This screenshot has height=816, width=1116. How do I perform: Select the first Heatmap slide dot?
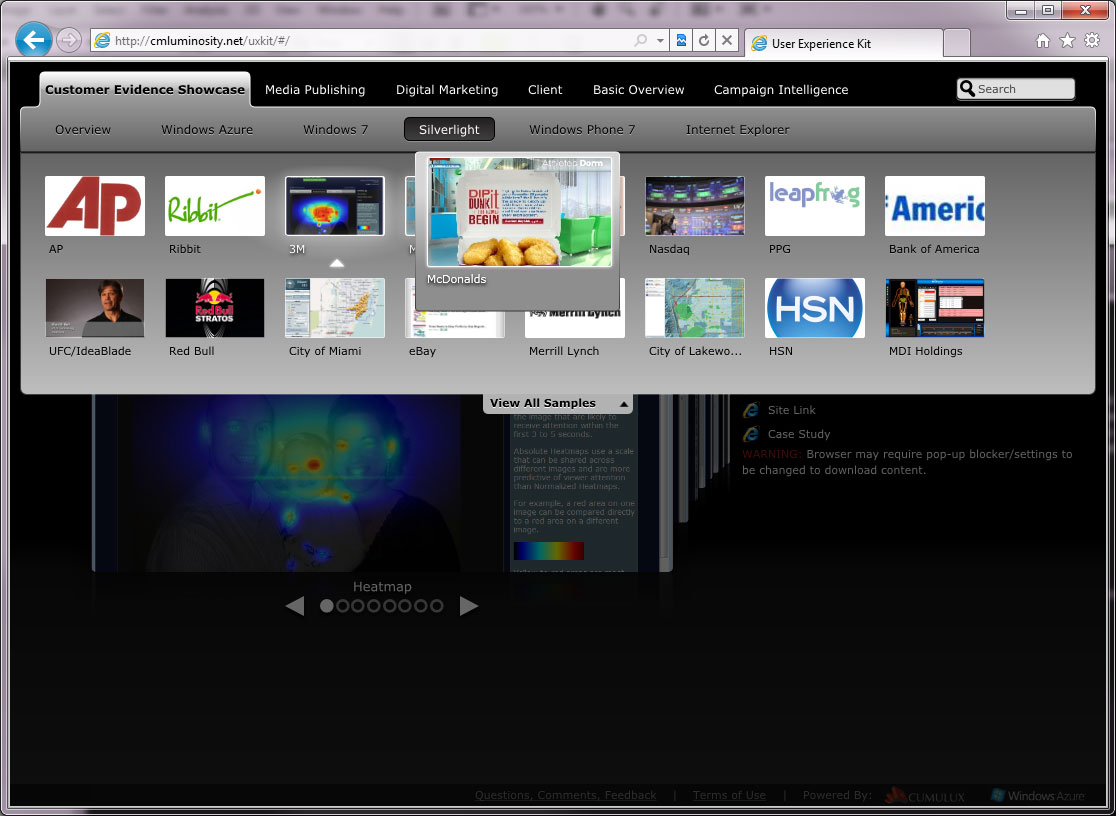pos(327,606)
